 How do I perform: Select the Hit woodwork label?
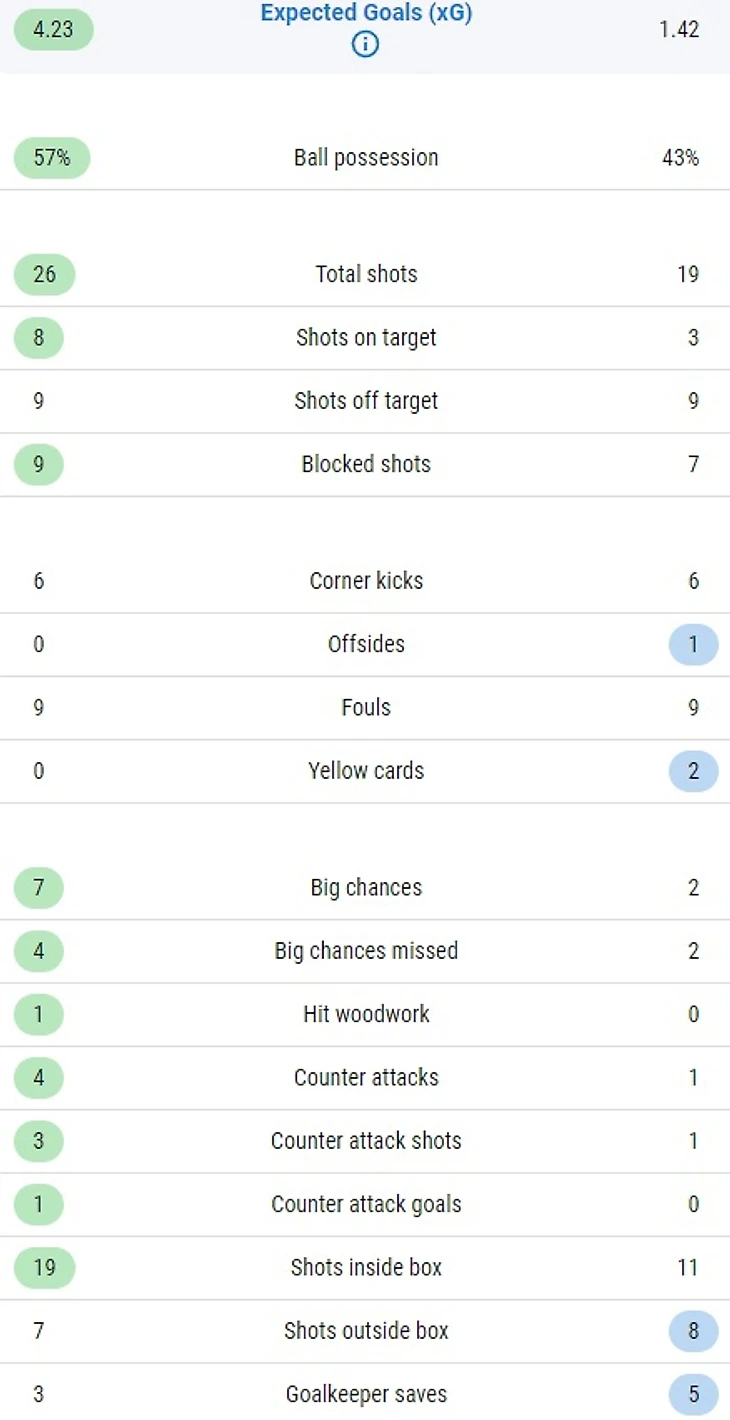pyautogui.click(x=366, y=1014)
